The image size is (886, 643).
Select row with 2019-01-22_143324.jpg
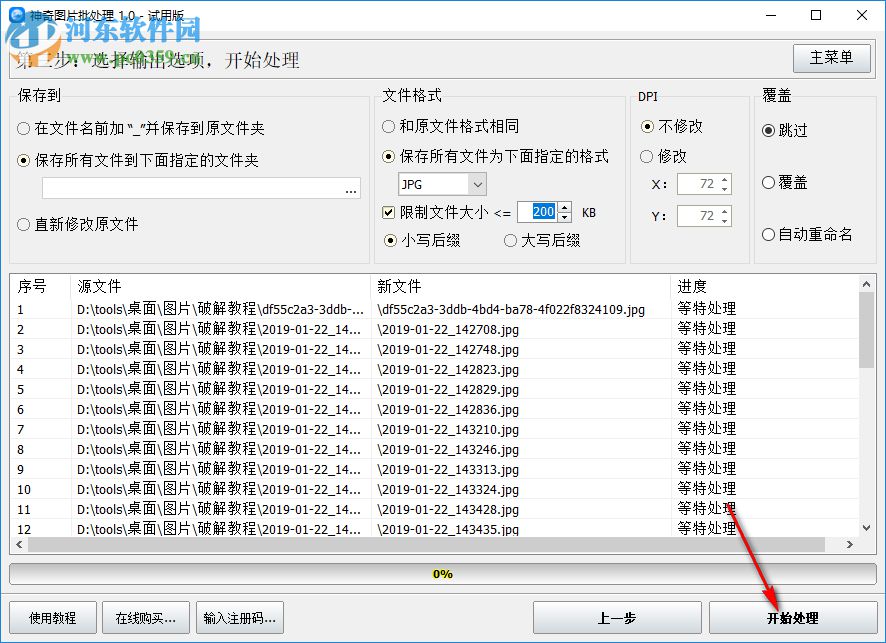click(x=434, y=489)
